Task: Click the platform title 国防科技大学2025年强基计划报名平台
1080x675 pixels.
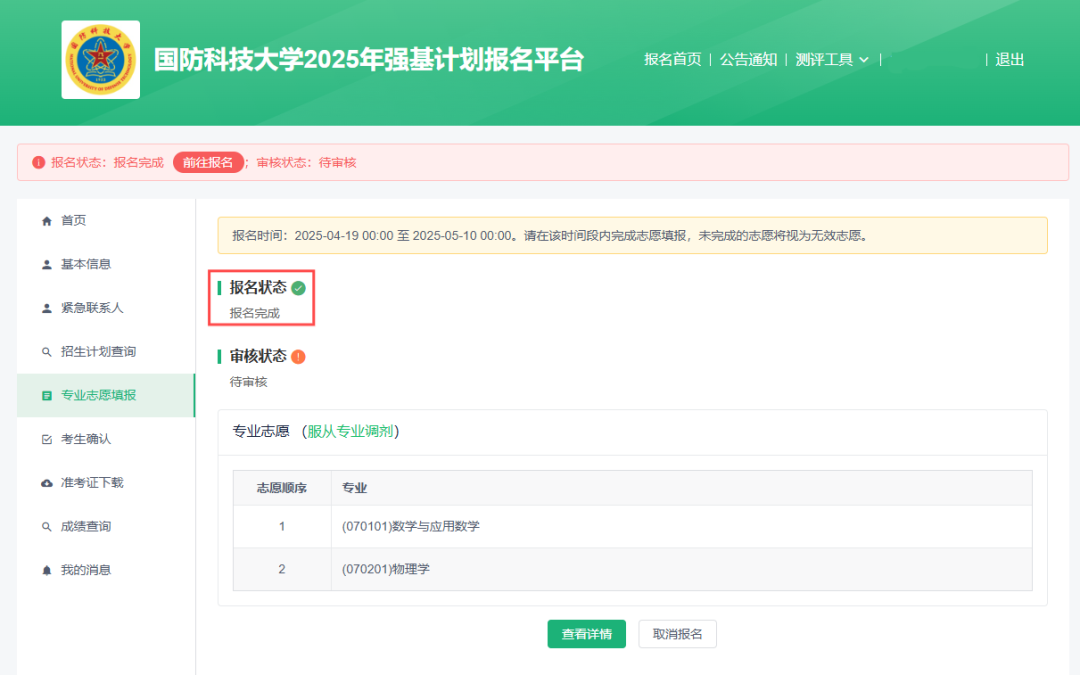Action: (368, 60)
